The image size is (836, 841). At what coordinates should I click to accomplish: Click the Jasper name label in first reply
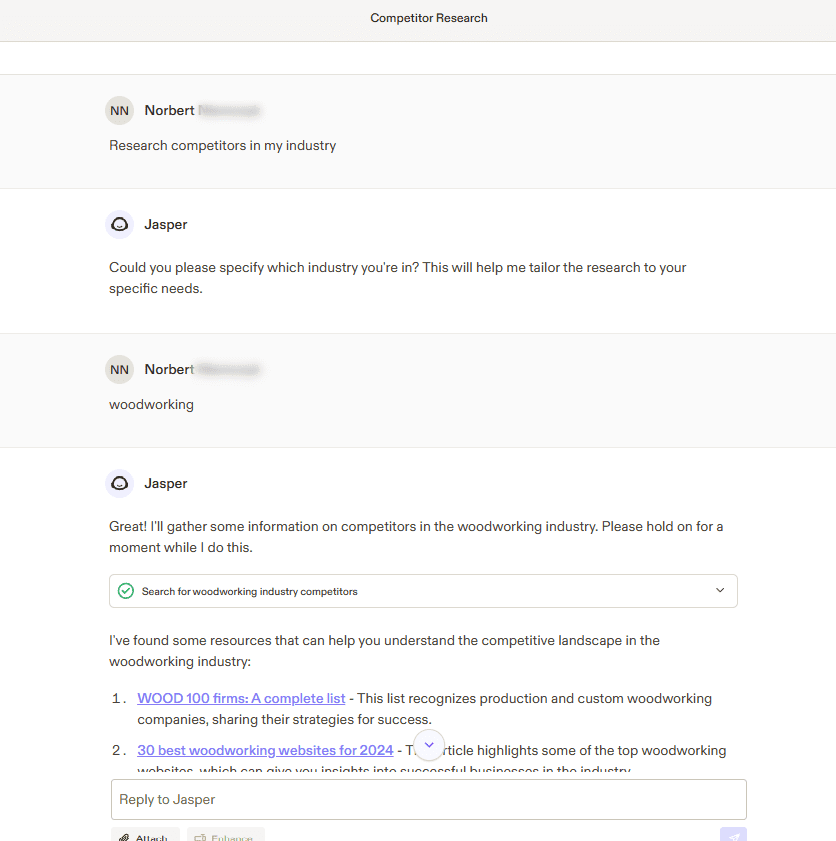[166, 224]
